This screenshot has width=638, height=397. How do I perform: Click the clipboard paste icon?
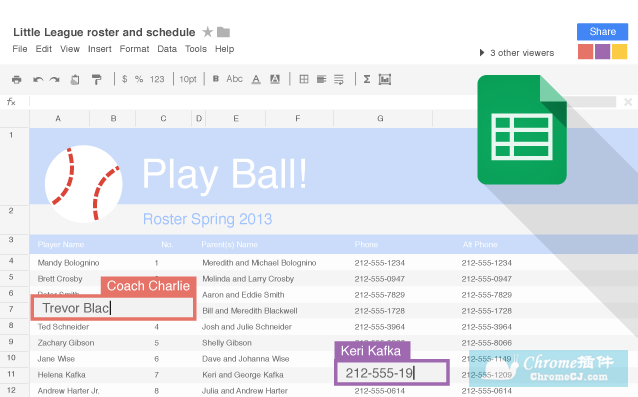pos(75,79)
